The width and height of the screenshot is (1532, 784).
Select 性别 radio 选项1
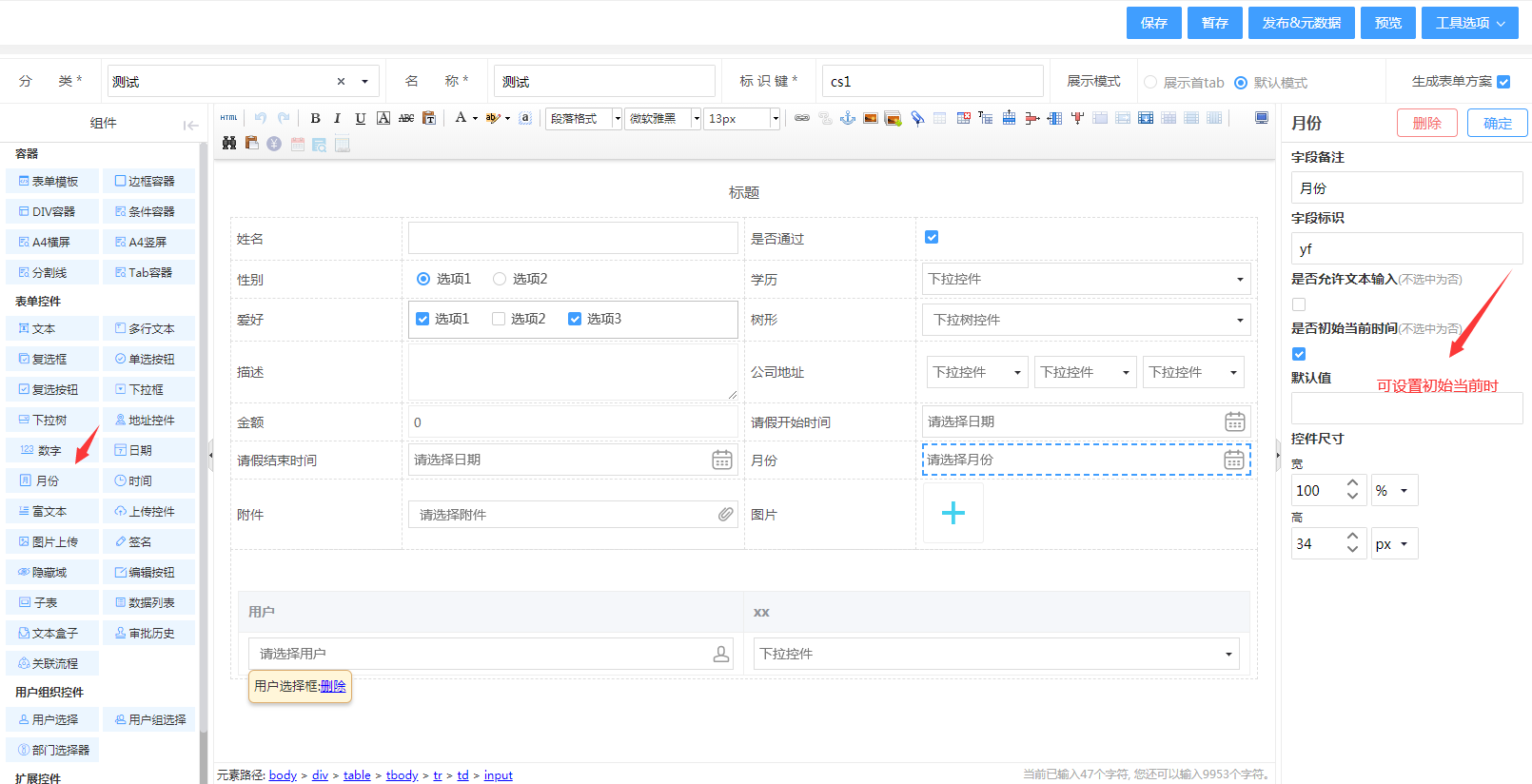(423, 279)
